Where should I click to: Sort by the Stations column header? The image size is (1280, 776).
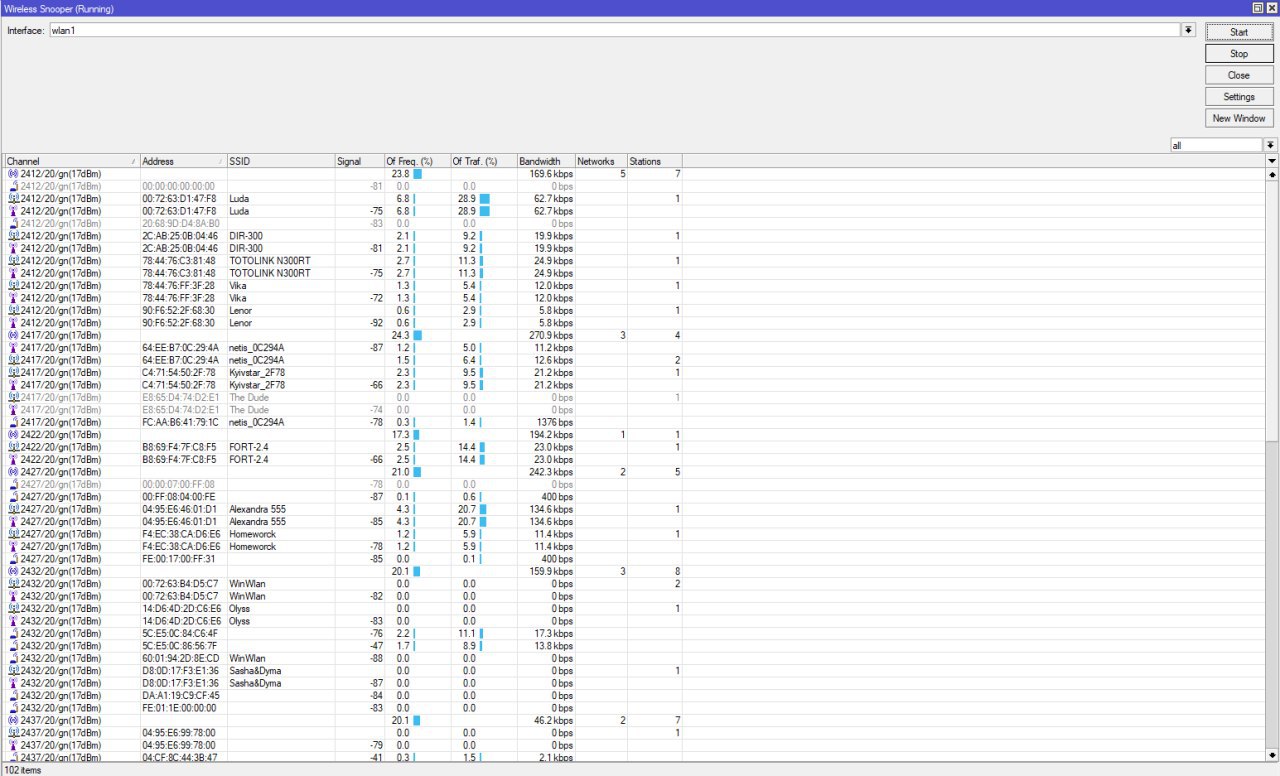[x=654, y=161]
